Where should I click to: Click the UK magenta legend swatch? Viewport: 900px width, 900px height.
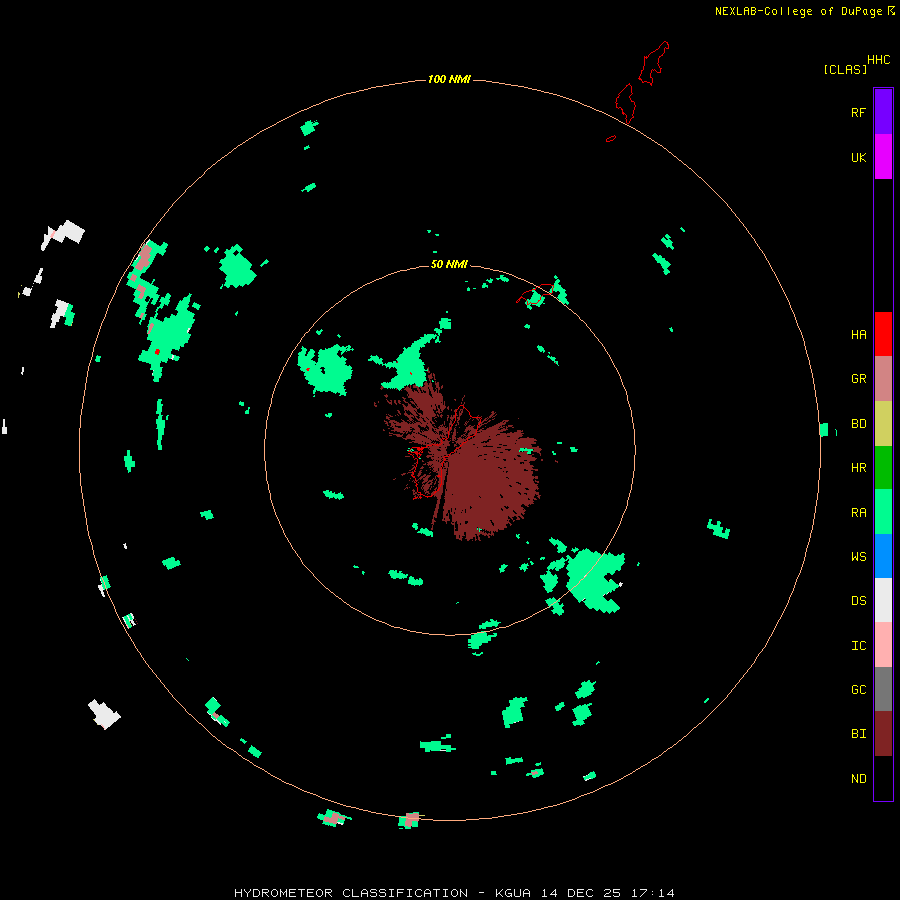[883, 157]
